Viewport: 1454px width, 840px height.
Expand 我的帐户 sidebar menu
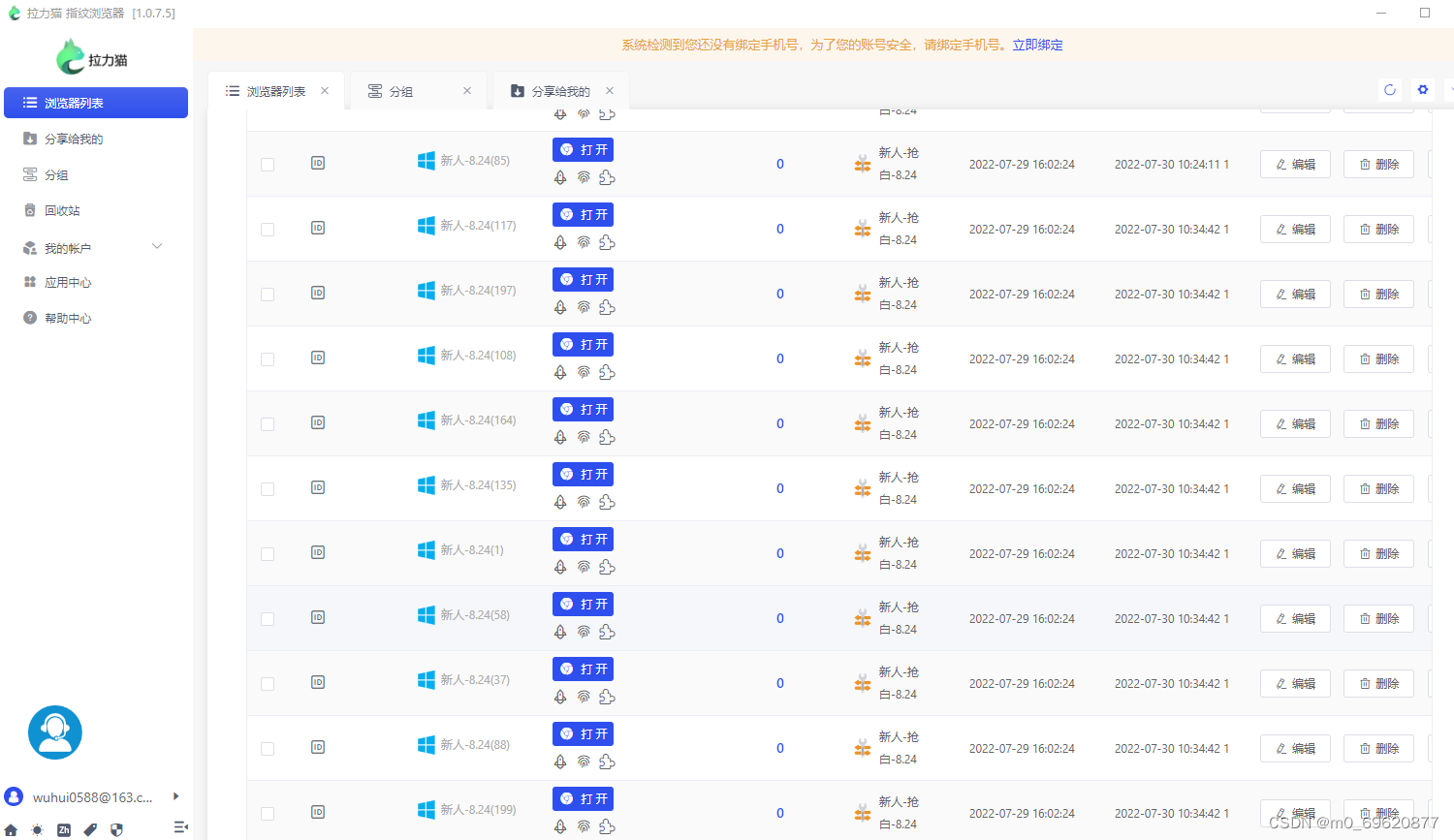(x=95, y=248)
